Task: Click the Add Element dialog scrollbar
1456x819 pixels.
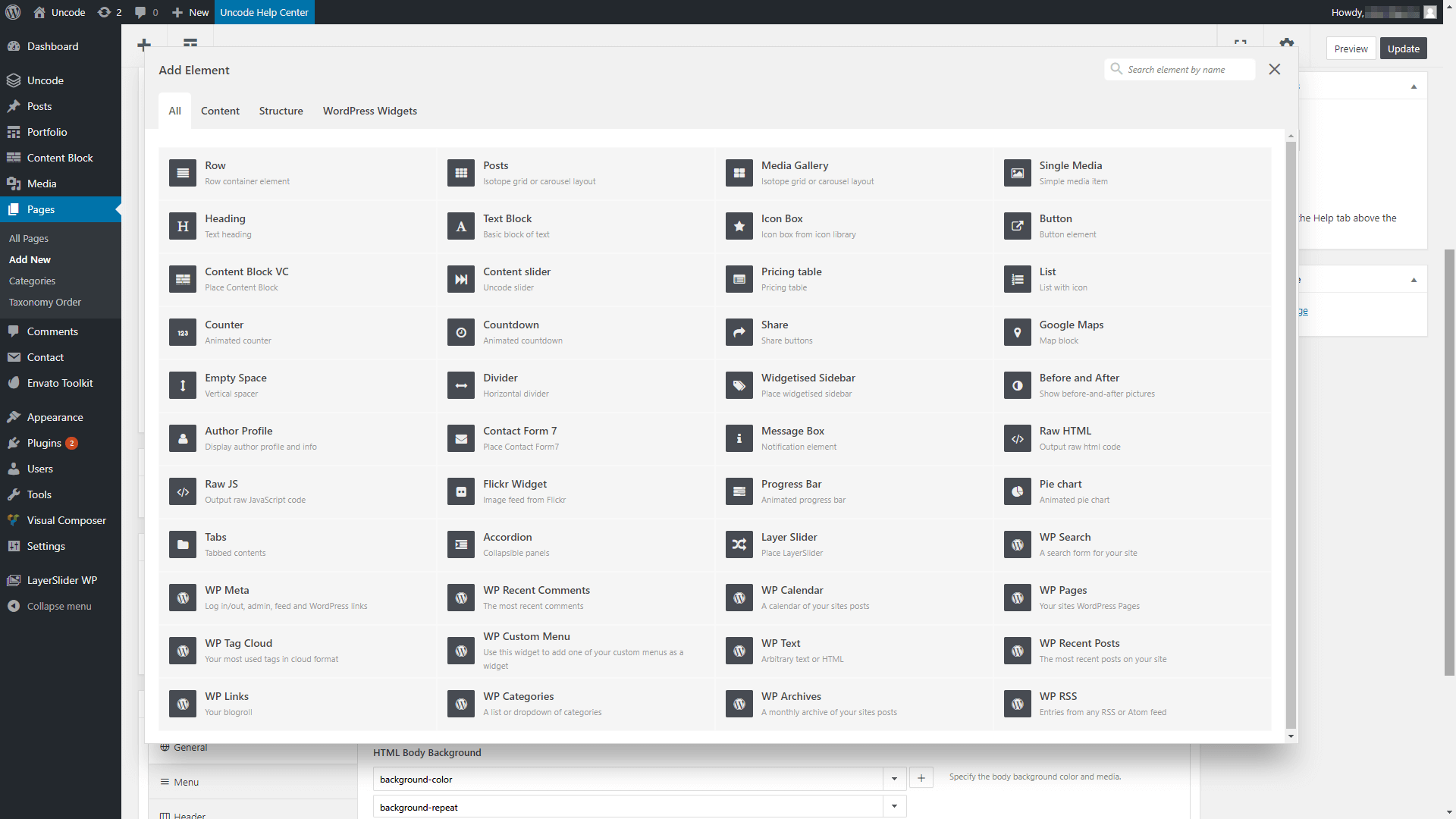Action: pos(1291,435)
